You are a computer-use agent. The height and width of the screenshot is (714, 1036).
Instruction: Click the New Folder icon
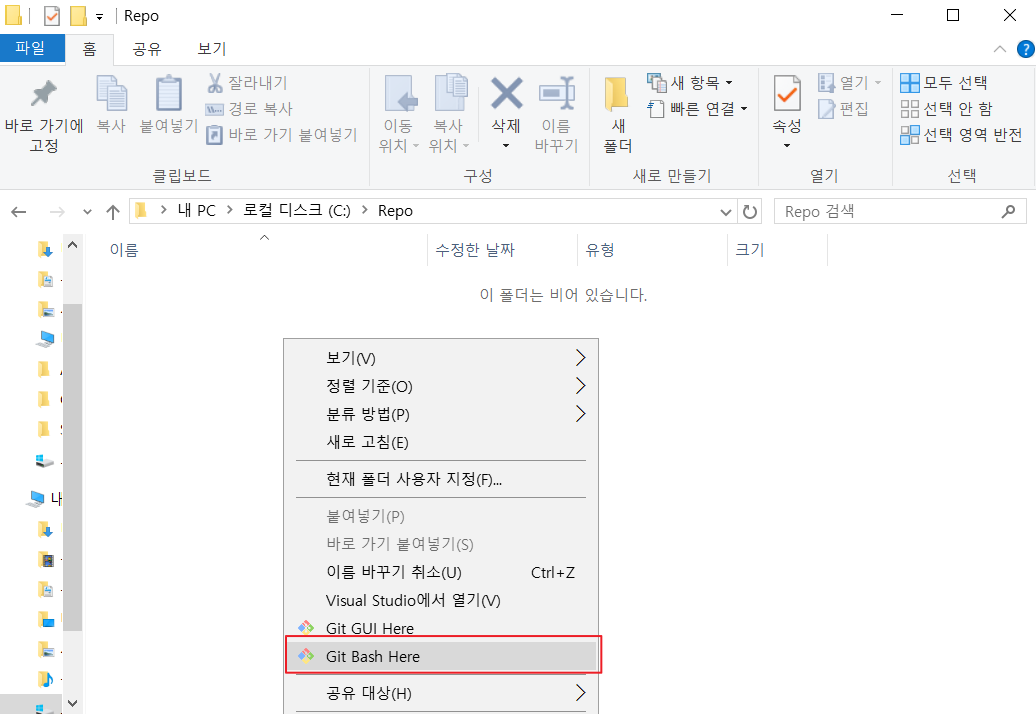click(x=616, y=93)
